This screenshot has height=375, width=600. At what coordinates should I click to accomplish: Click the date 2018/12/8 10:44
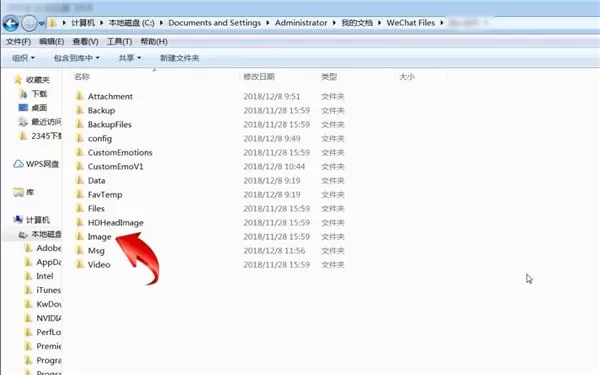coord(274,166)
